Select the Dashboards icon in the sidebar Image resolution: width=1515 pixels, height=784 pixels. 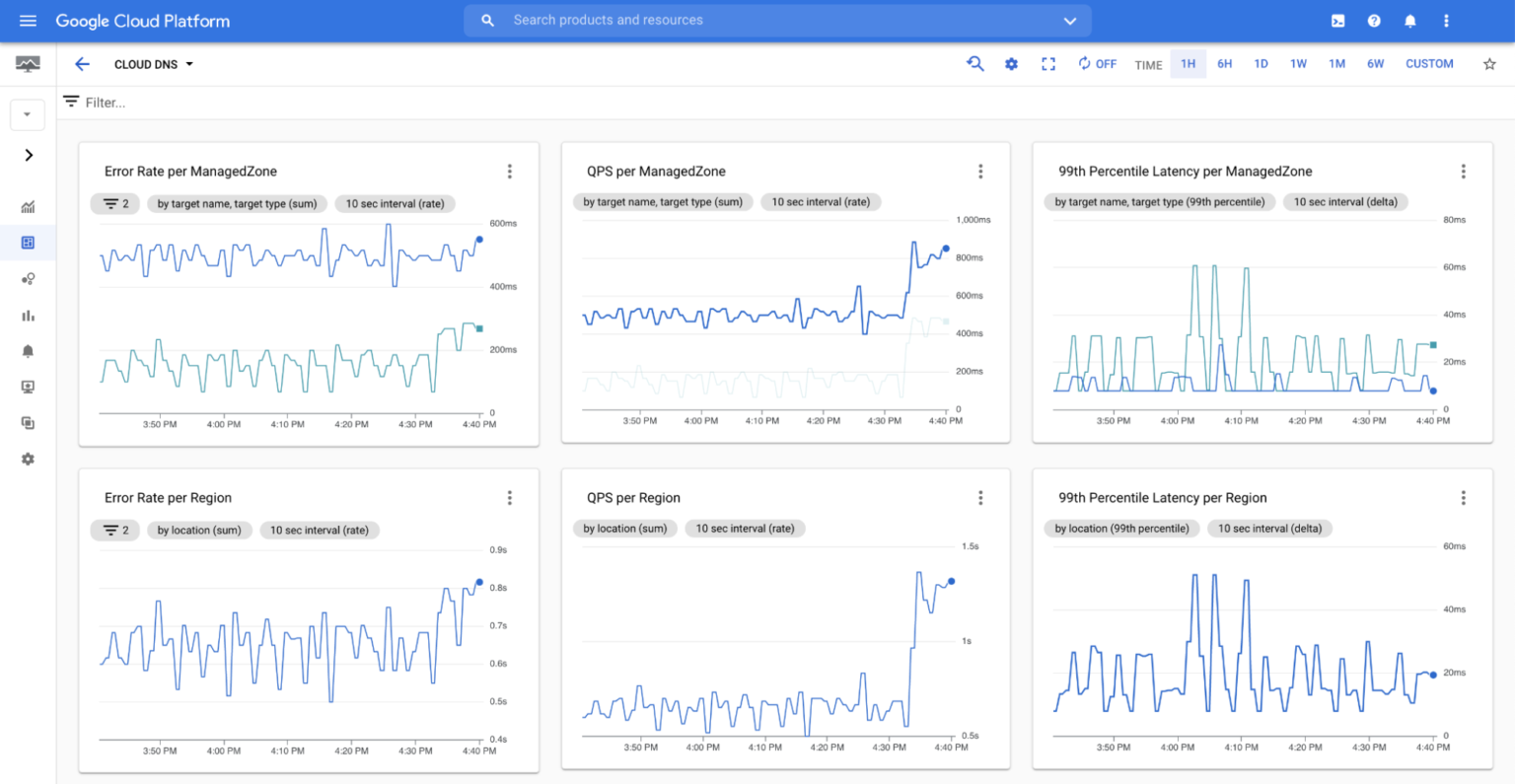[x=28, y=243]
